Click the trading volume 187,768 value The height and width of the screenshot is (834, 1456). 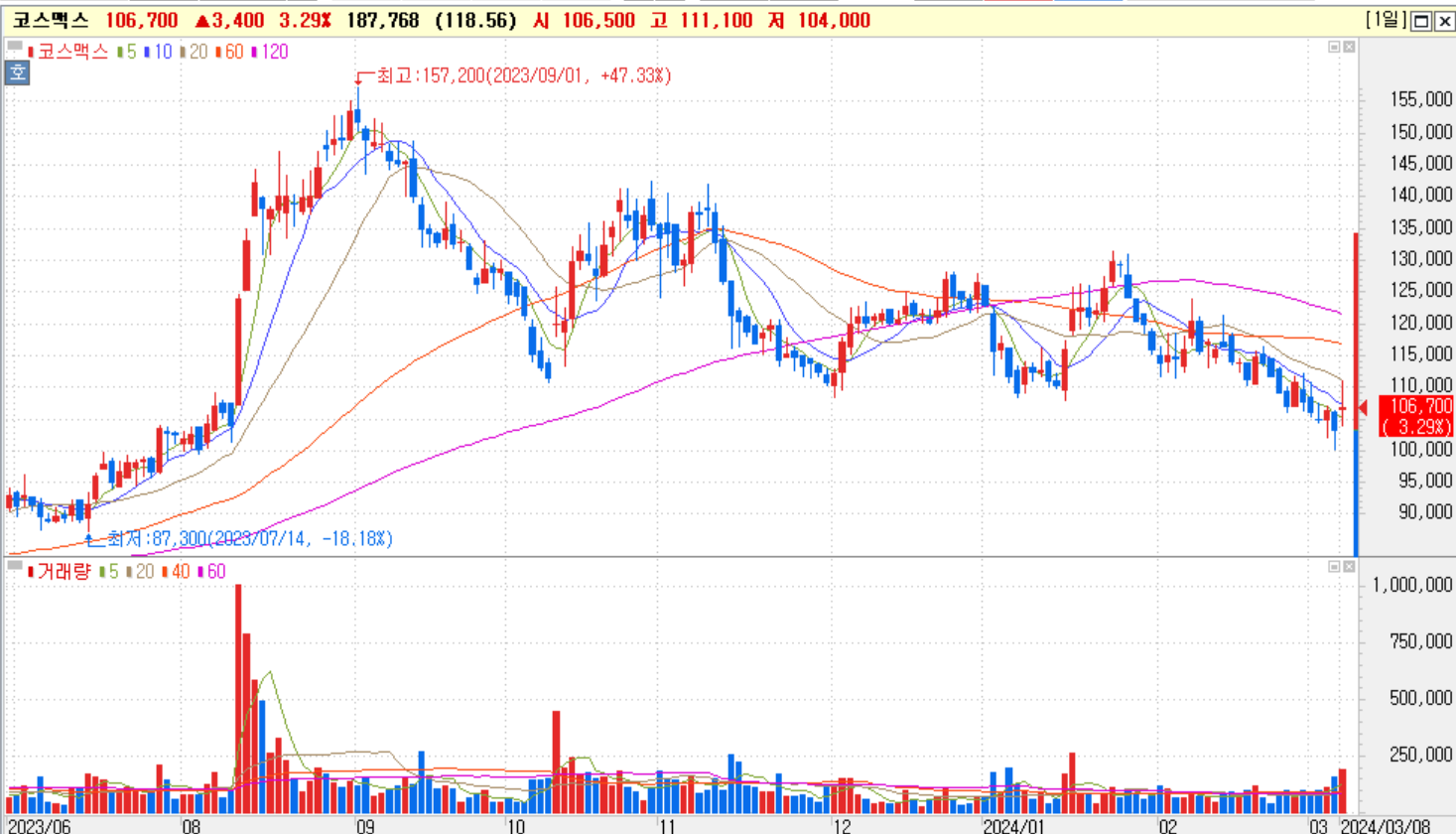382,20
